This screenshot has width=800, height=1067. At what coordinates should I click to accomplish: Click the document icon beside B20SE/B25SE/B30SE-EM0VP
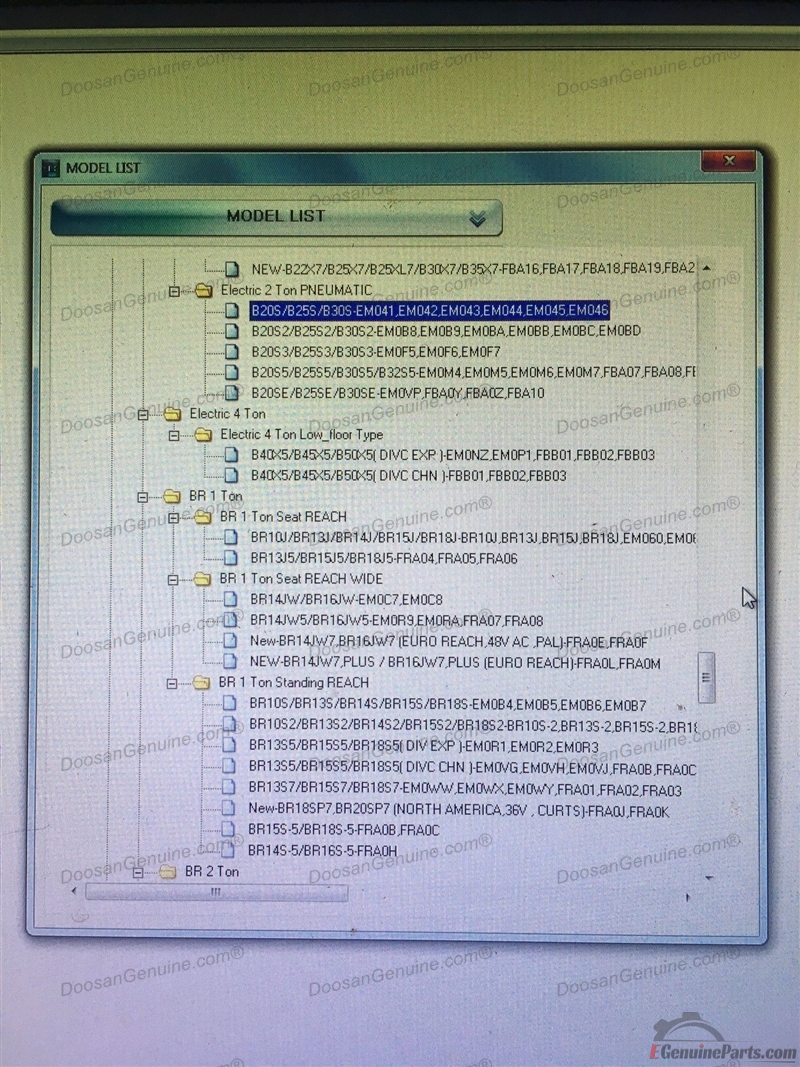pos(232,393)
